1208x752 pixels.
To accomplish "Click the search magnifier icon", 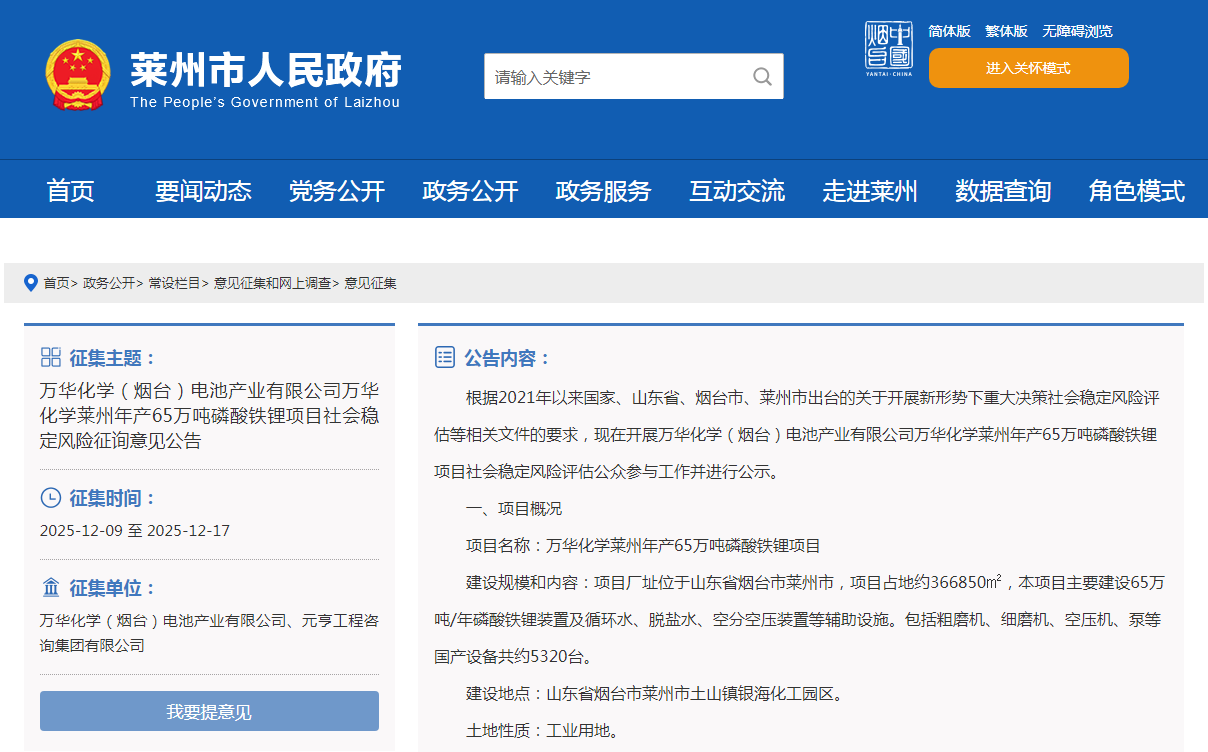I will click(762, 77).
